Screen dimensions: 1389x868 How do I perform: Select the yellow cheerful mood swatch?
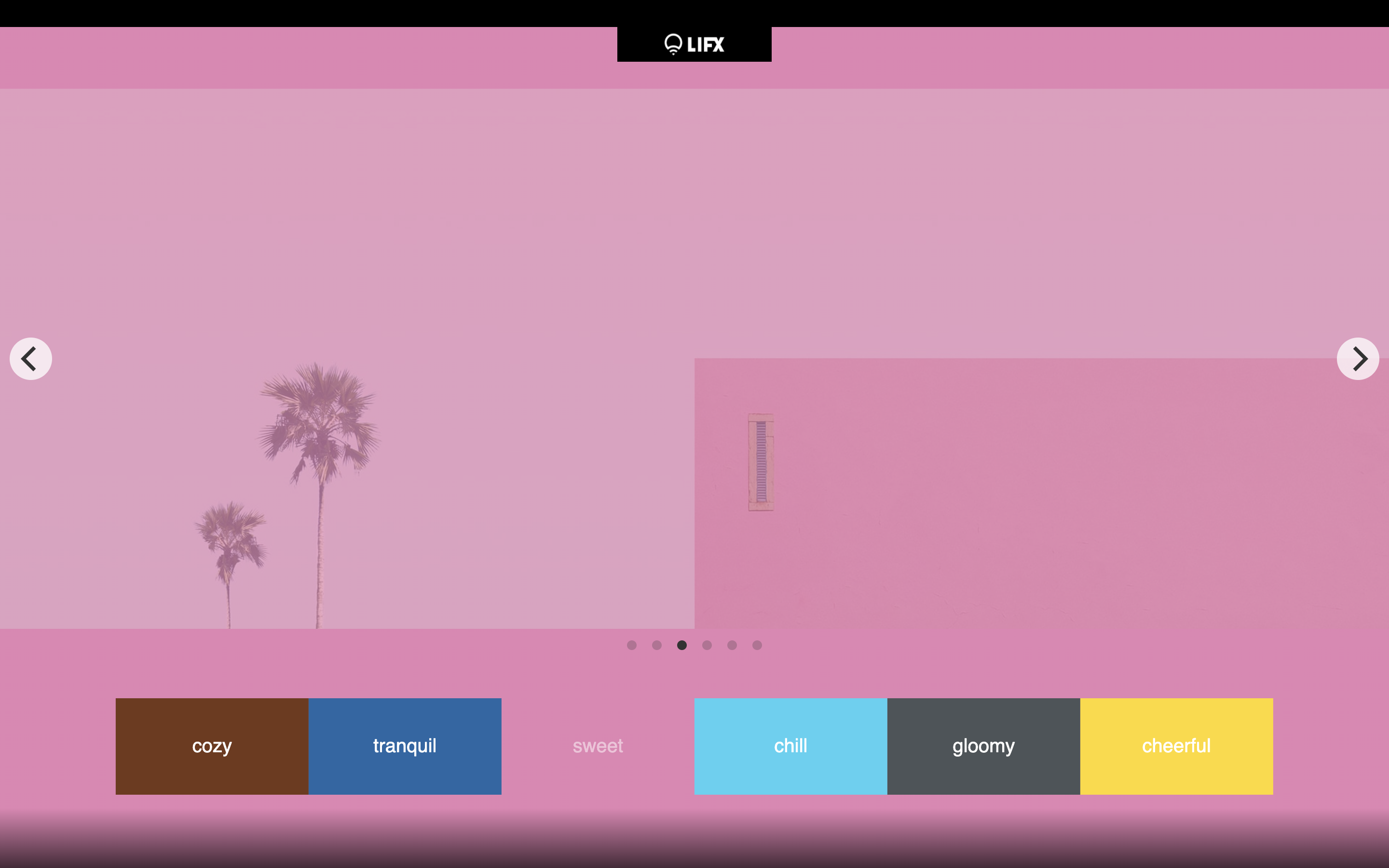(x=1176, y=746)
